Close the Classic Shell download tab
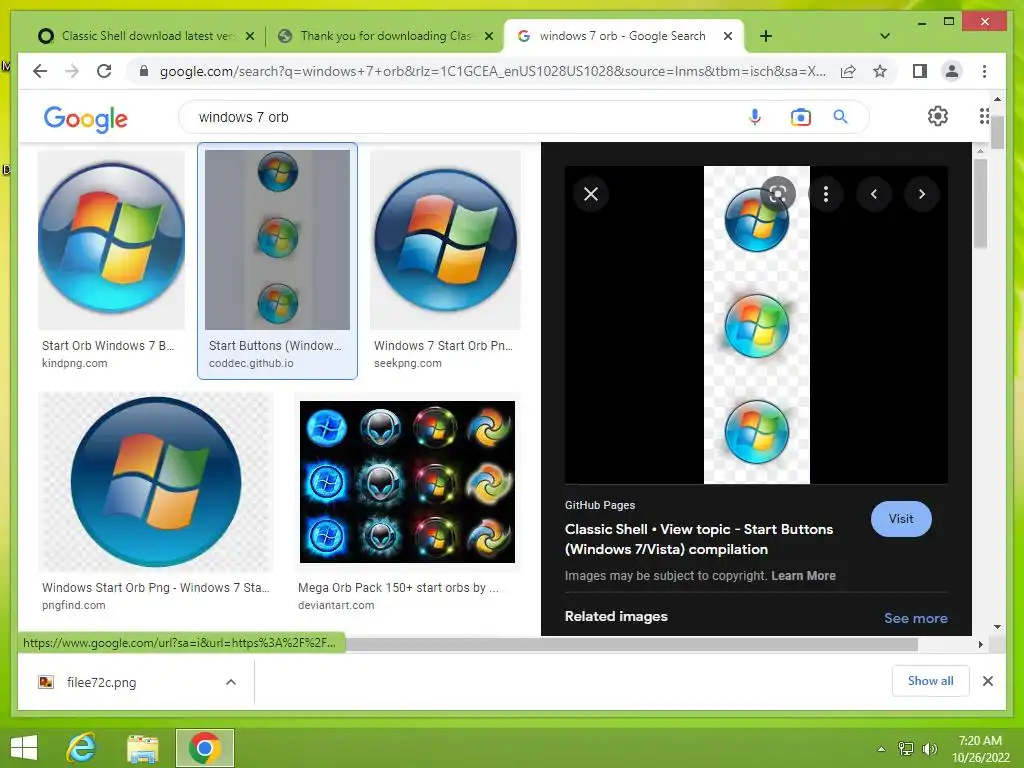The image size is (1024, 768). [x=249, y=36]
